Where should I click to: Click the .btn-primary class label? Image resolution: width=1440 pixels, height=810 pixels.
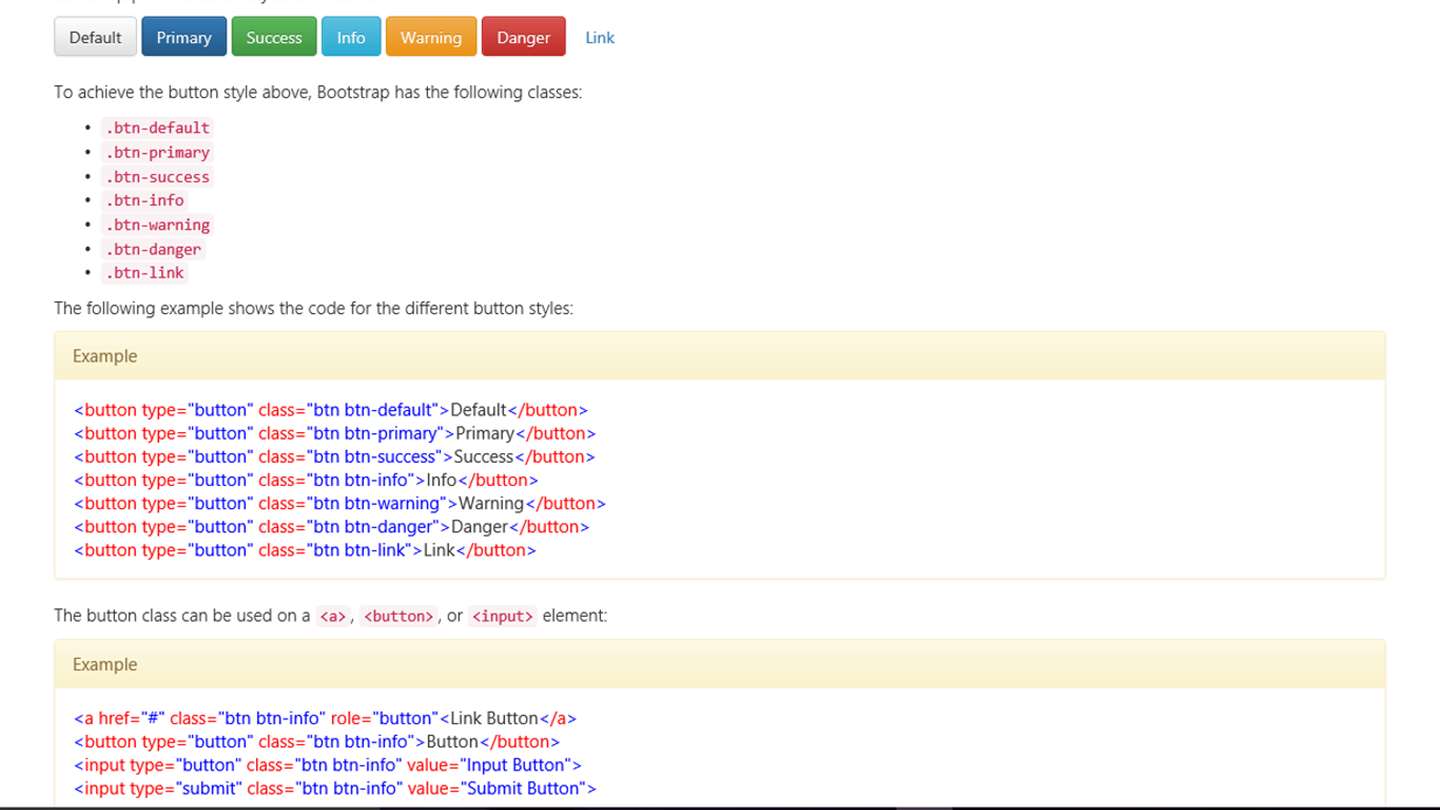[158, 152]
